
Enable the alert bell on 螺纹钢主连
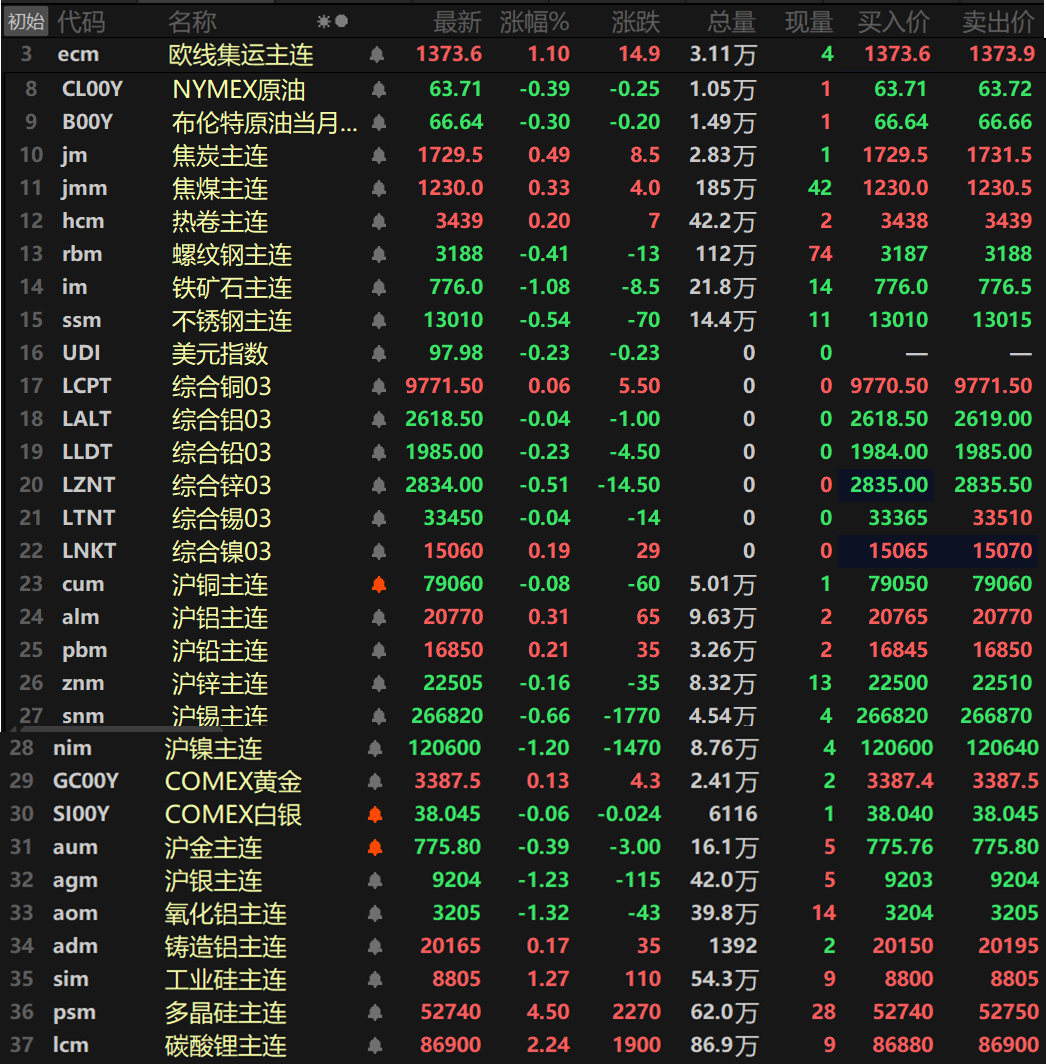pos(378,255)
